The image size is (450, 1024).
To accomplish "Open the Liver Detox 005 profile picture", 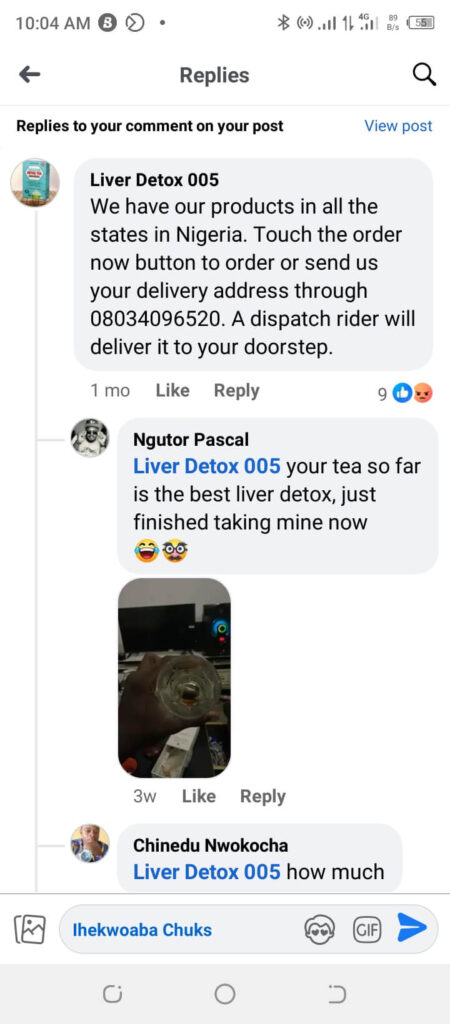I will (35, 182).
